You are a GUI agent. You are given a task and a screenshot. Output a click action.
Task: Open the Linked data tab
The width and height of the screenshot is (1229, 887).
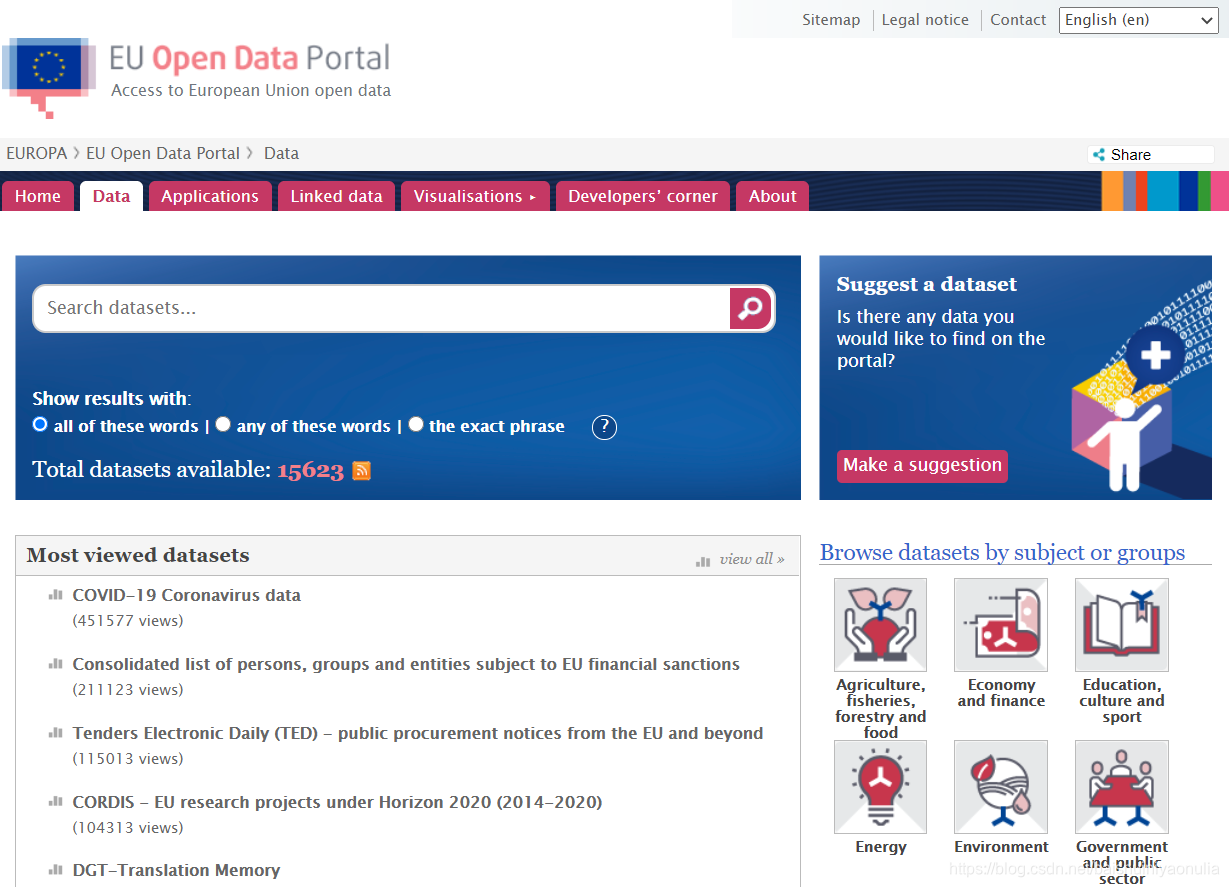point(336,196)
